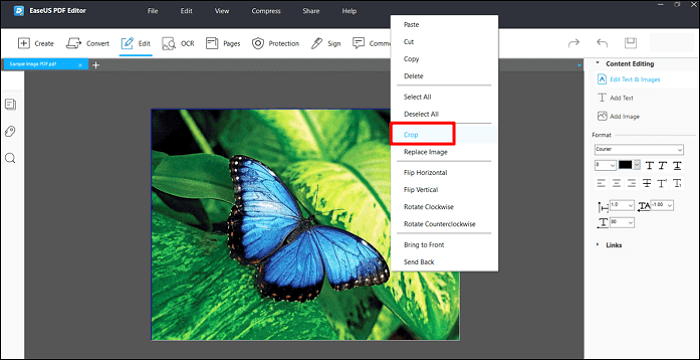Click the EaseUS PDF Editor logo

19,11
